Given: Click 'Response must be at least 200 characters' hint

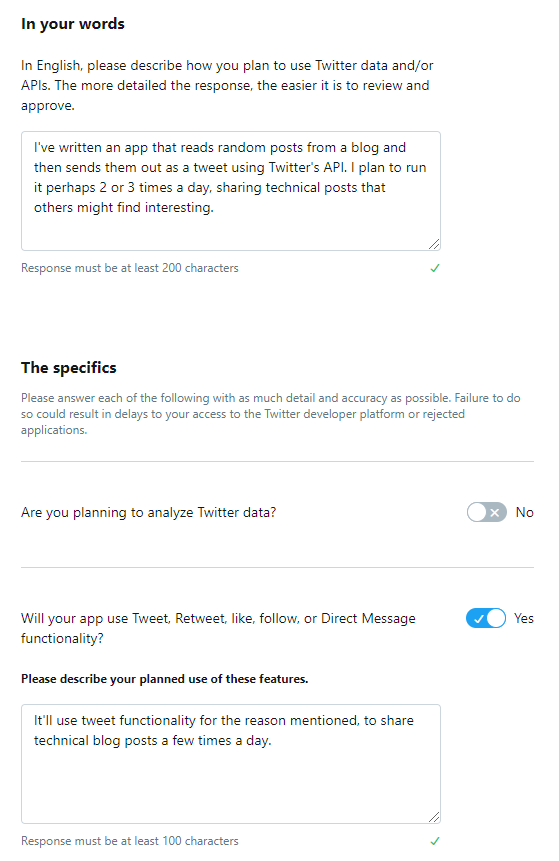Looking at the screenshot, I should (x=130, y=268).
